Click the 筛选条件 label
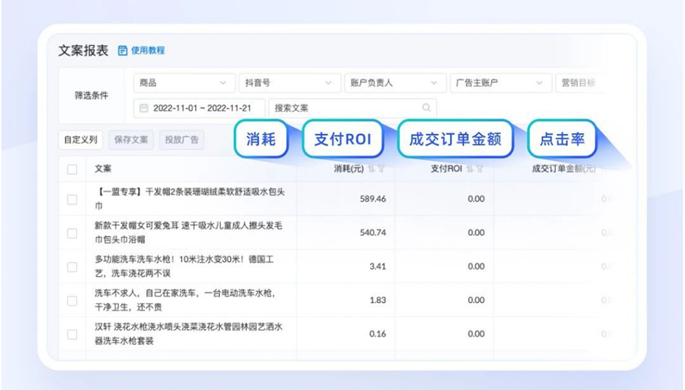The image size is (685, 390). [91, 96]
